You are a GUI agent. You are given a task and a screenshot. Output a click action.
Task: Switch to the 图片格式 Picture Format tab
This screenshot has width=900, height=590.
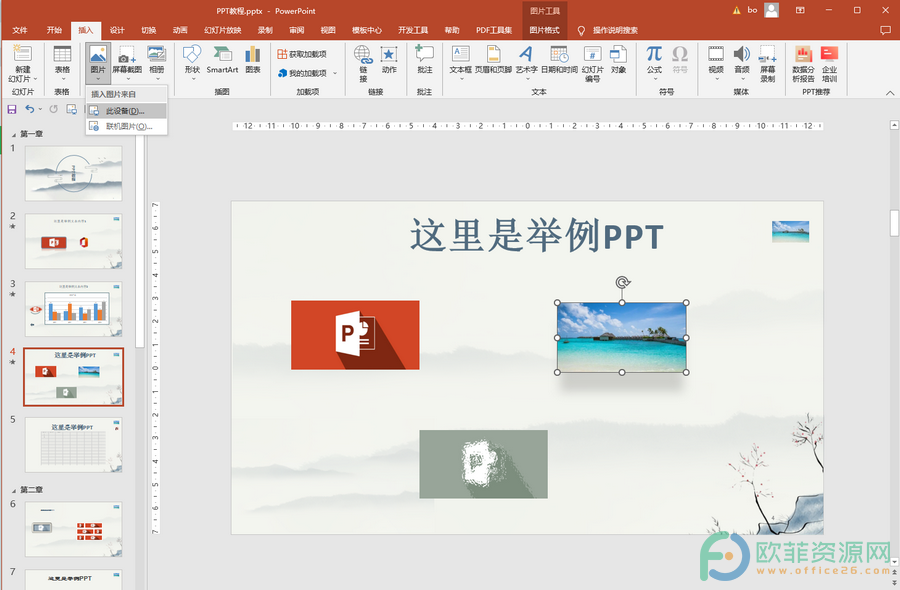click(544, 30)
